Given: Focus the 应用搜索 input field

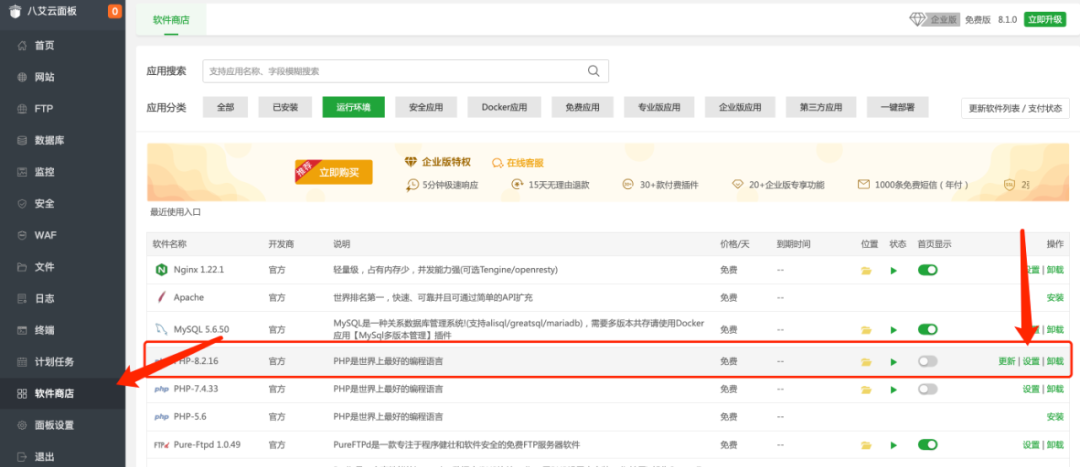Looking at the screenshot, I should click(x=395, y=71).
